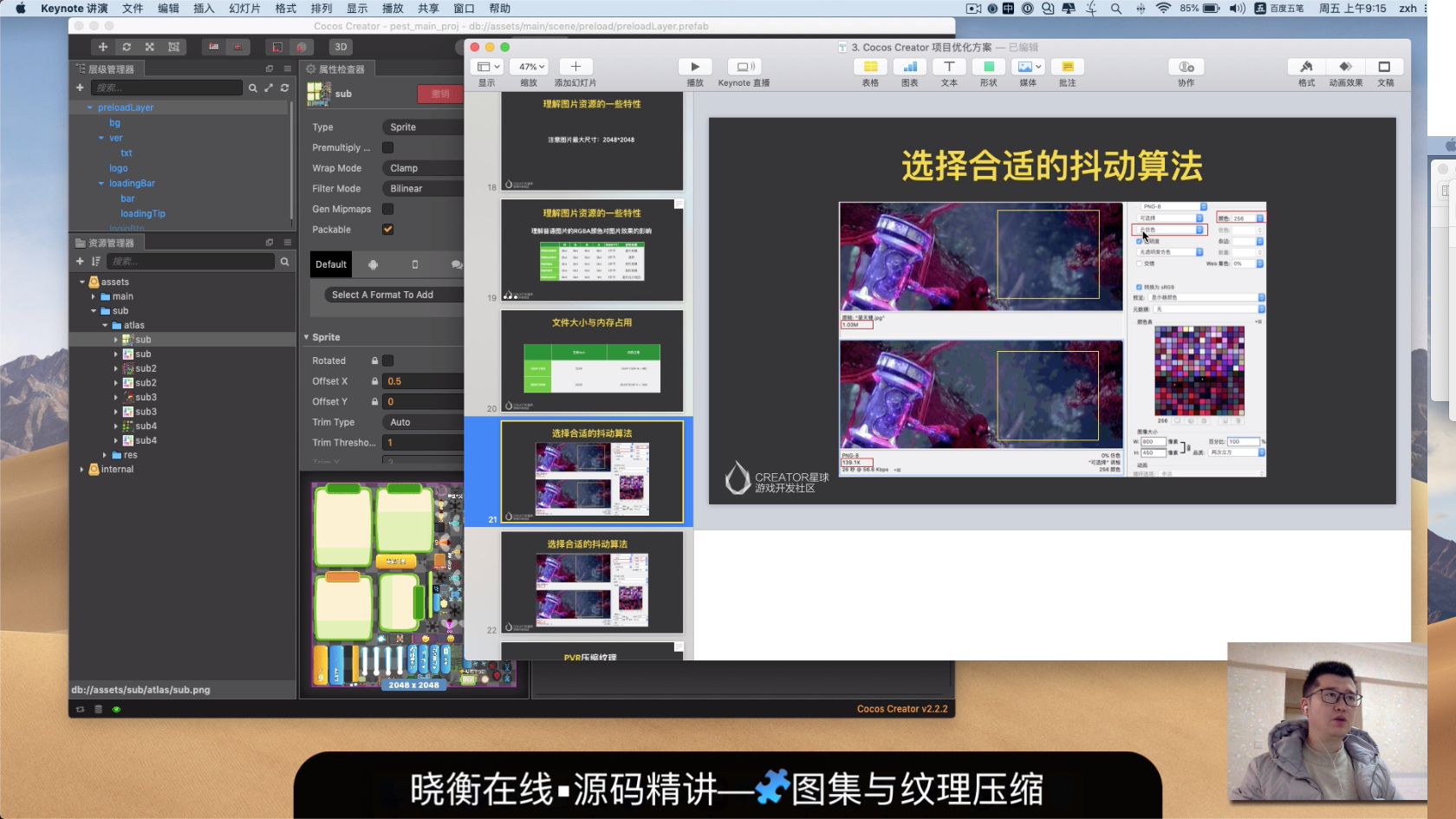Collapse the atlas folder in assets
The width and height of the screenshot is (1456, 819).
tap(105, 326)
